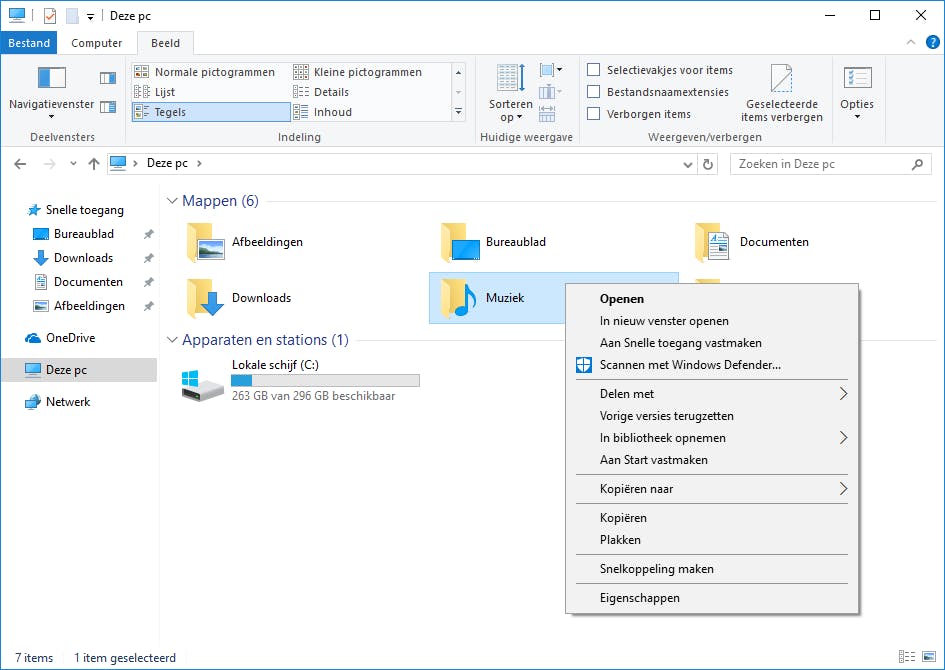Click the Opties icon in ribbon

(x=857, y=79)
